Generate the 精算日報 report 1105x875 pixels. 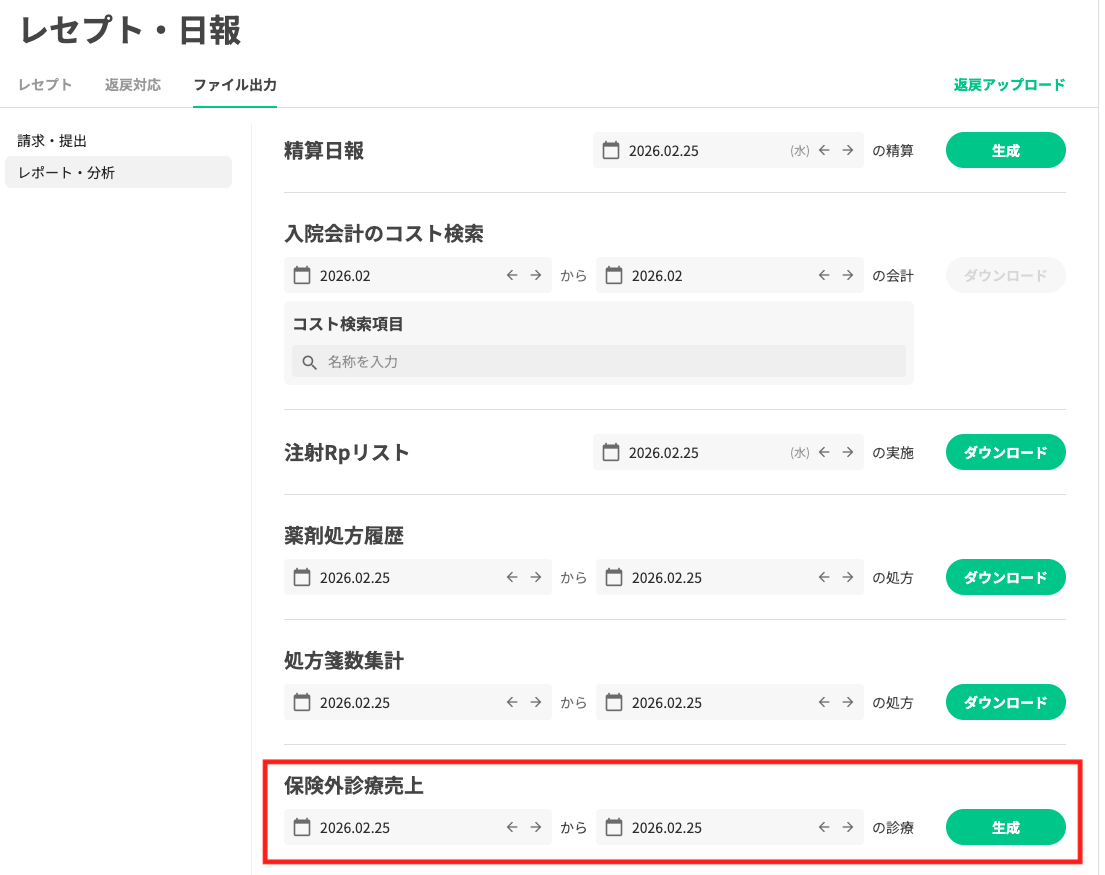tap(1005, 151)
